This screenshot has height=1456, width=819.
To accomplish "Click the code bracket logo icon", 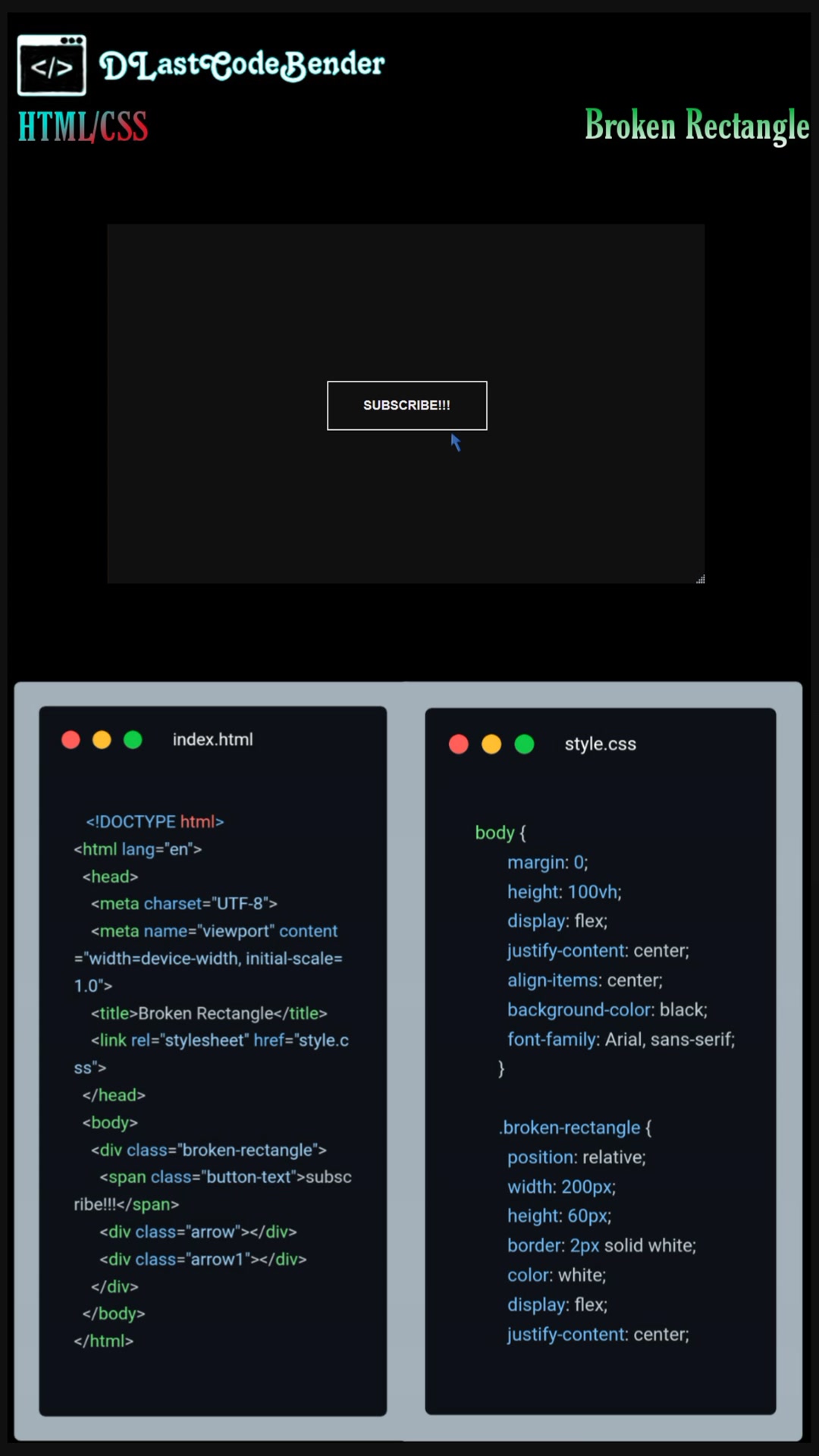I will coord(52,65).
